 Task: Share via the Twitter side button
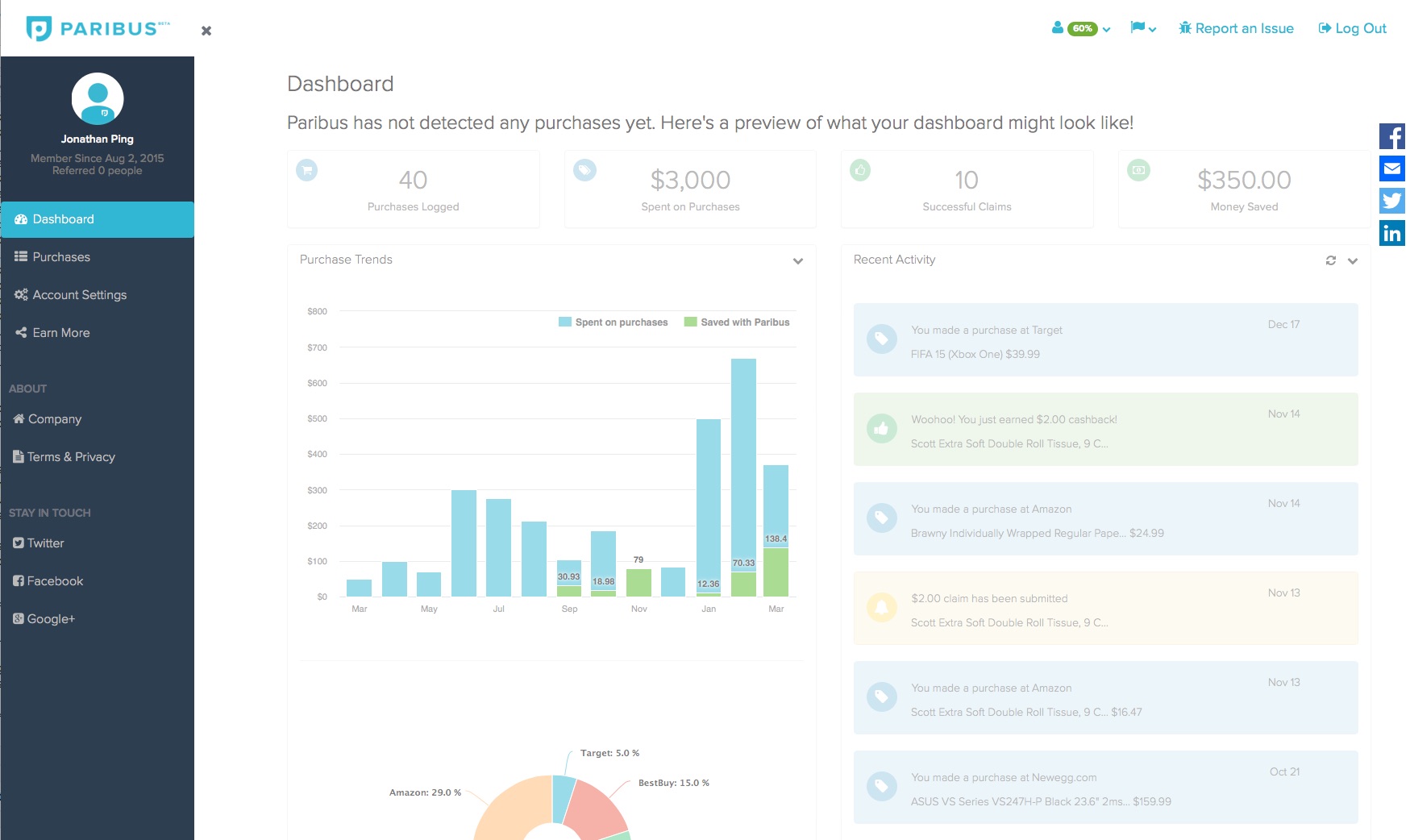point(1392,201)
